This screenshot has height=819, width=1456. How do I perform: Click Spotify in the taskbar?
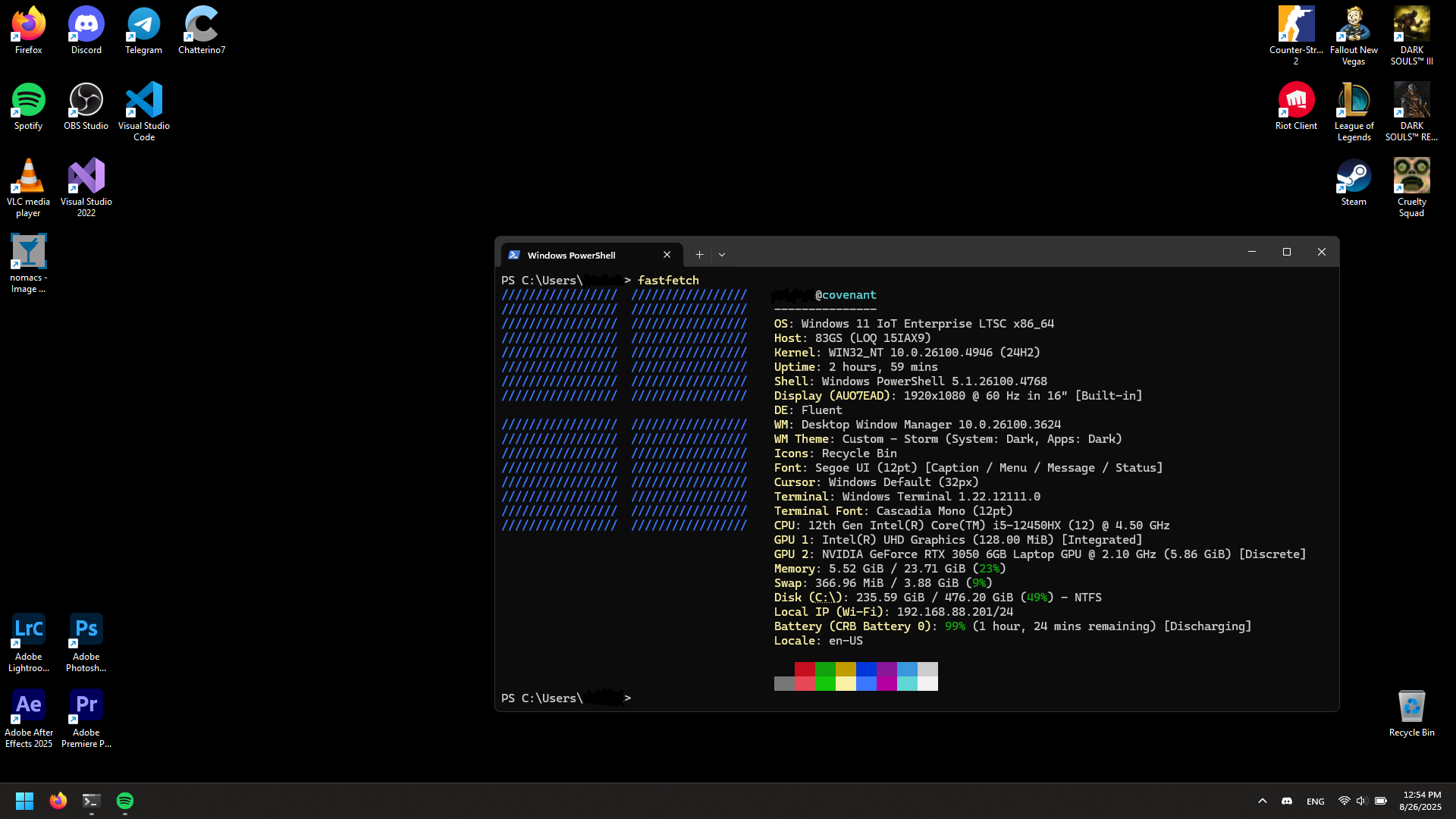coord(125,801)
